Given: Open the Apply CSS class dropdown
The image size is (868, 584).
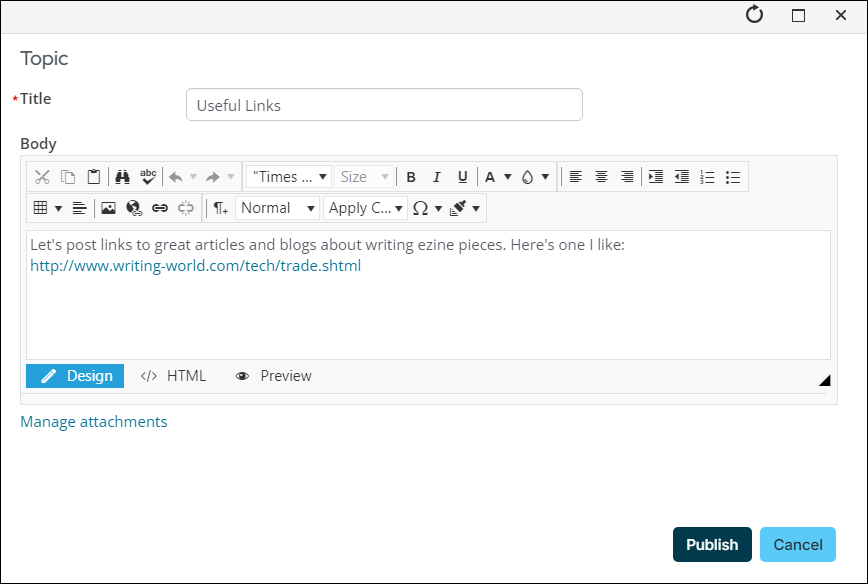Looking at the screenshot, I should pos(365,208).
